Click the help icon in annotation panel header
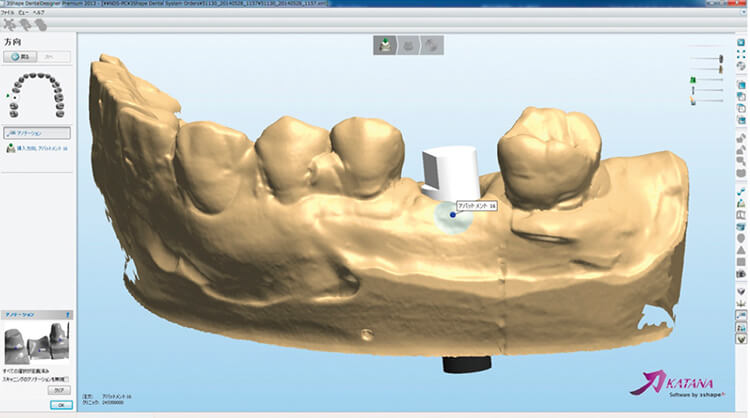 tap(68, 313)
